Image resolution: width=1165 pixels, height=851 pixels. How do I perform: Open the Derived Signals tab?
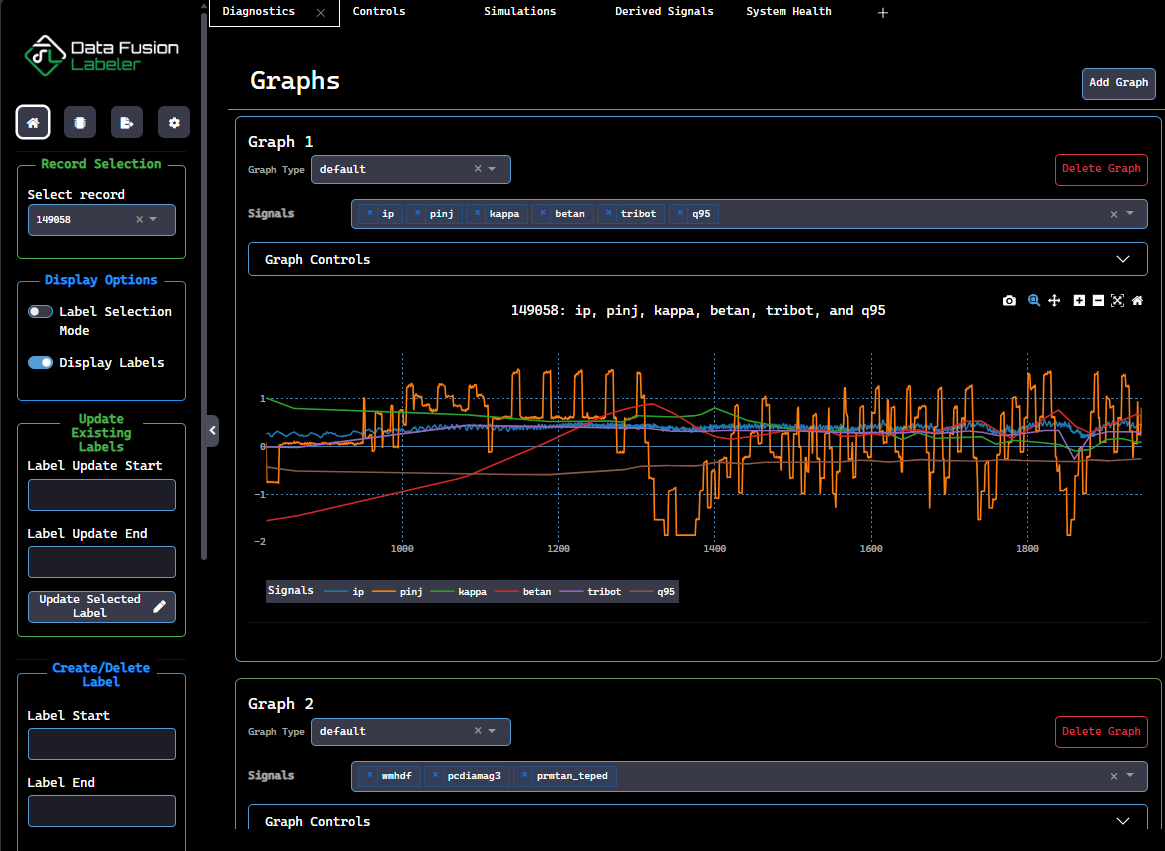click(664, 12)
